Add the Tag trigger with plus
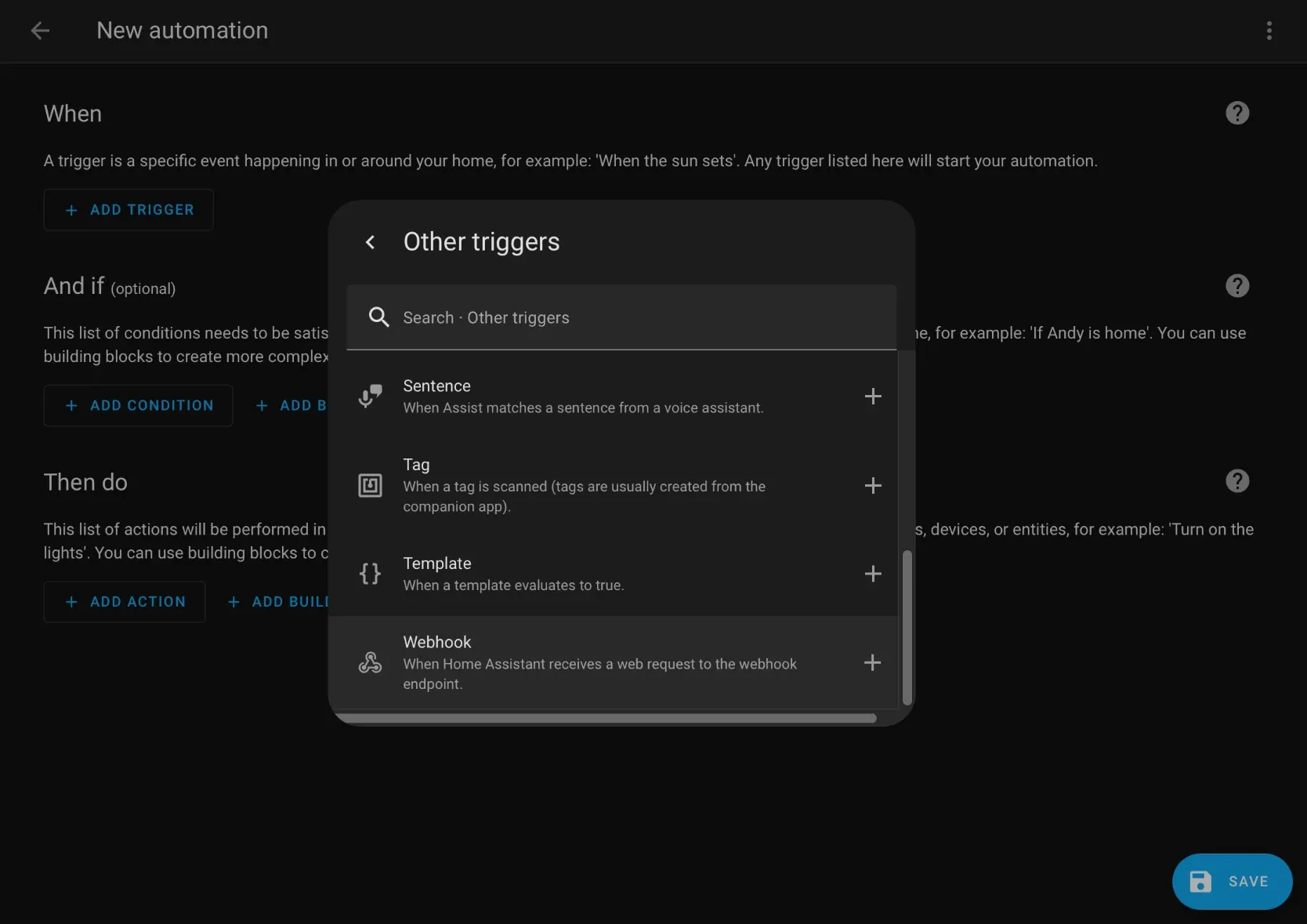 [873, 486]
